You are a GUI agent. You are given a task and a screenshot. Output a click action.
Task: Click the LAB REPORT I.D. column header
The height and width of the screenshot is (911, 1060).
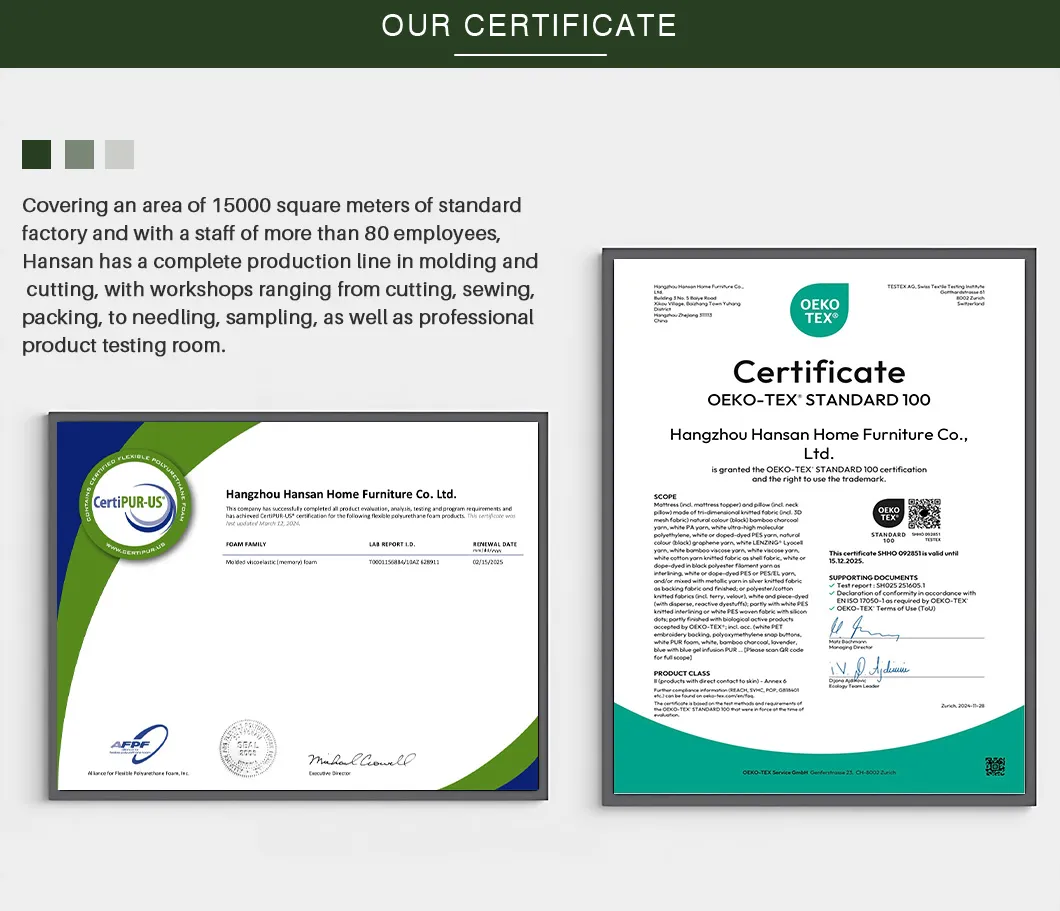tap(391, 544)
